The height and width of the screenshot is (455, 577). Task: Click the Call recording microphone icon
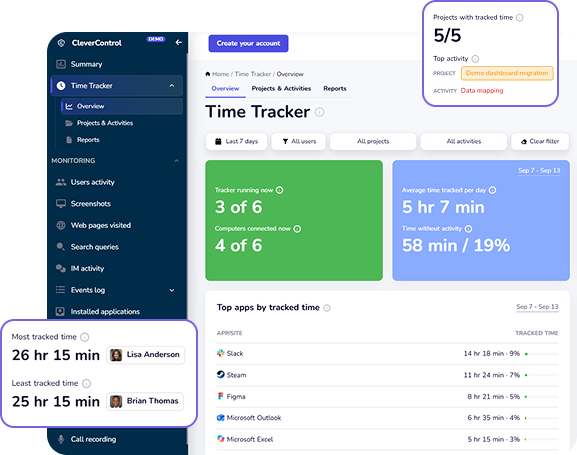[61, 439]
